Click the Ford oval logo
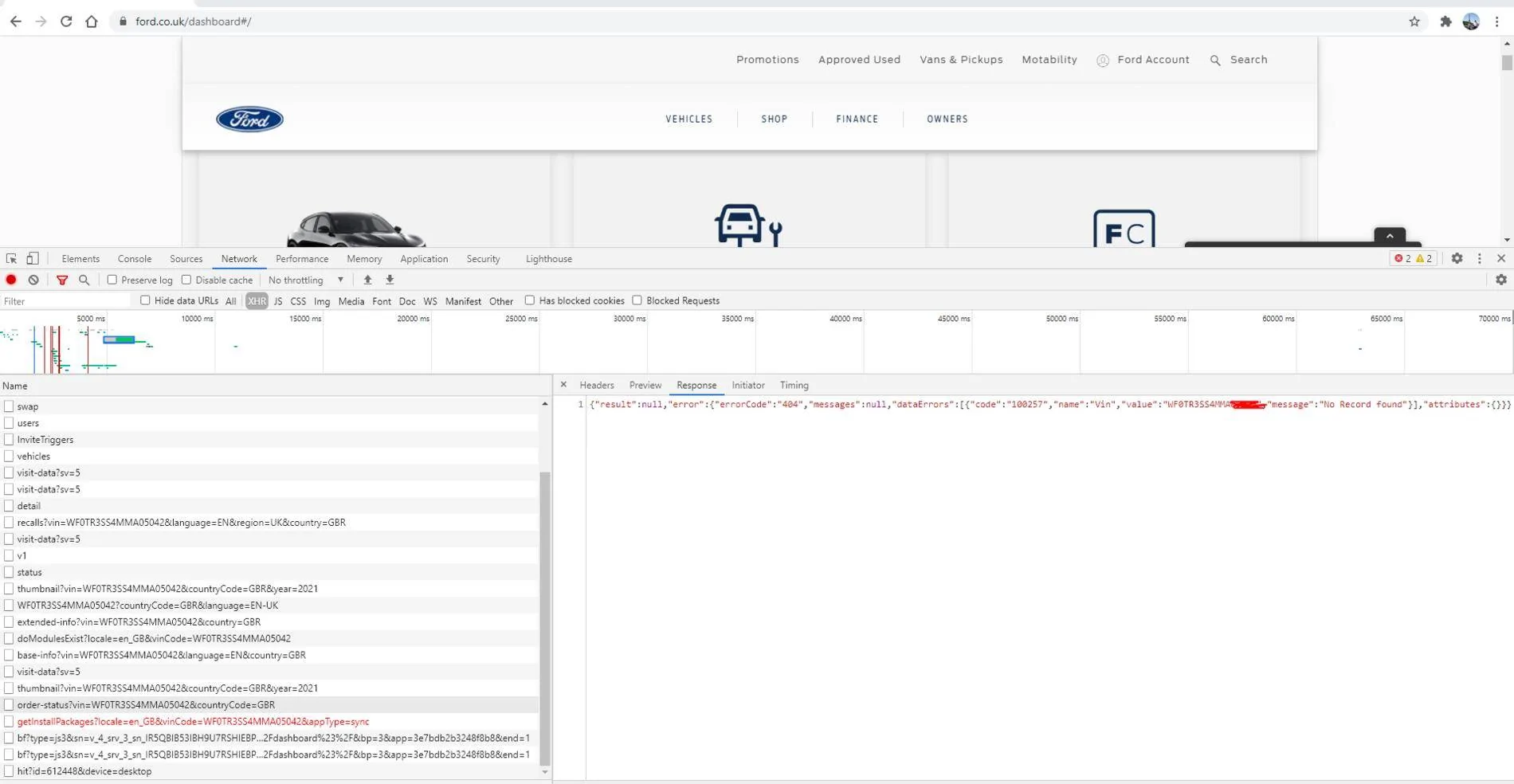This screenshot has width=1514, height=784. tap(249, 119)
